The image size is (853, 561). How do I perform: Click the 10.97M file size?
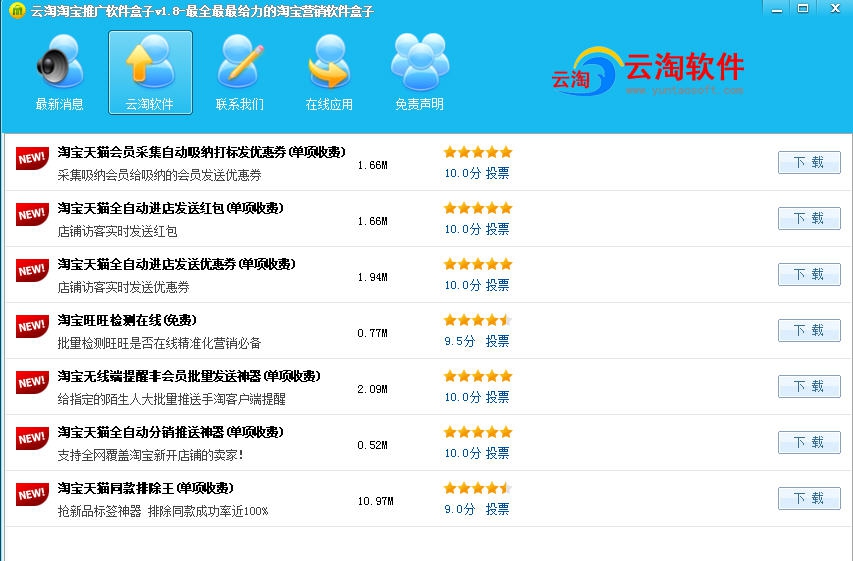(x=375, y=501)
